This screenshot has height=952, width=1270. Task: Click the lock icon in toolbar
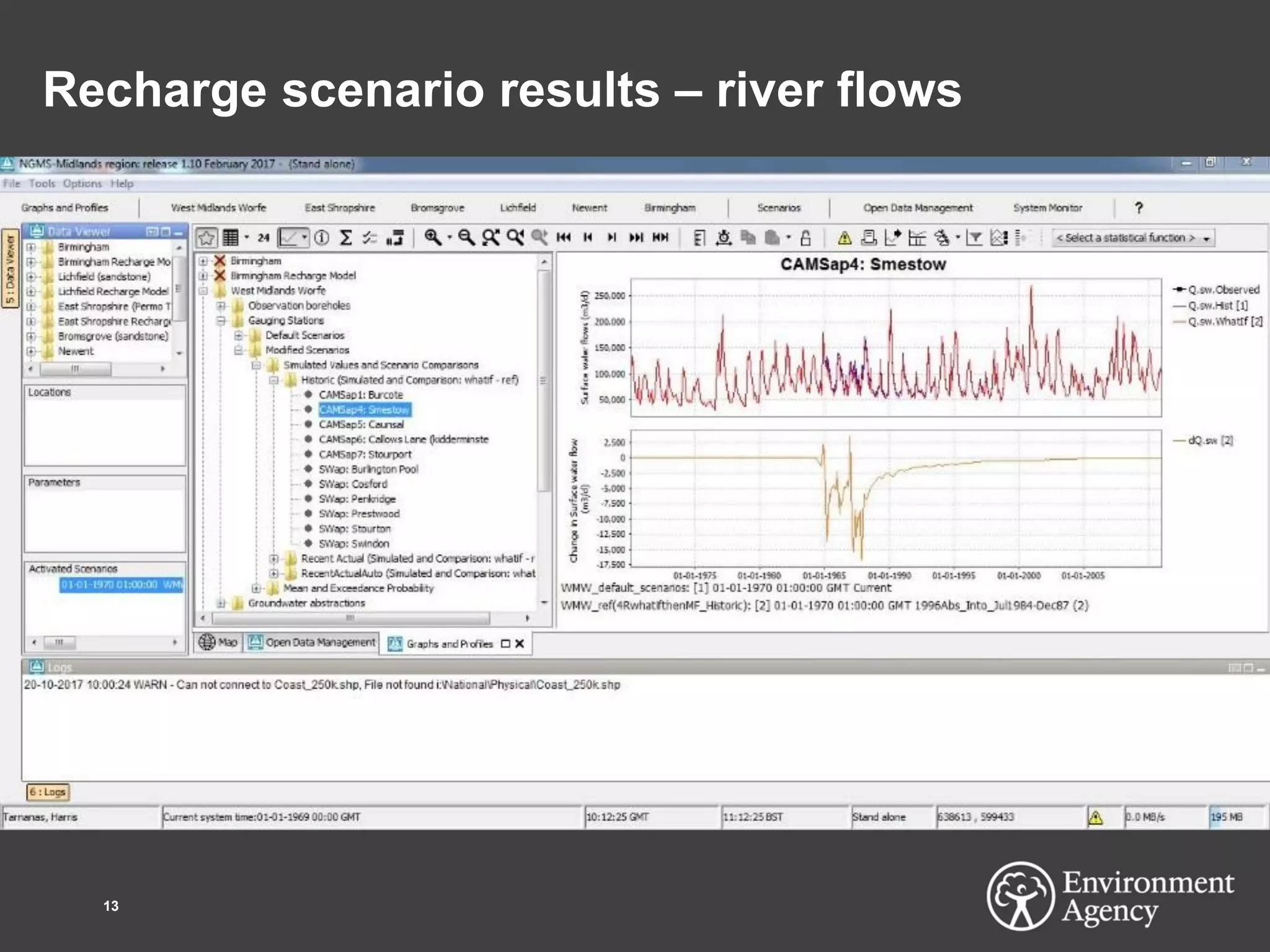click(x=806, y=237)
